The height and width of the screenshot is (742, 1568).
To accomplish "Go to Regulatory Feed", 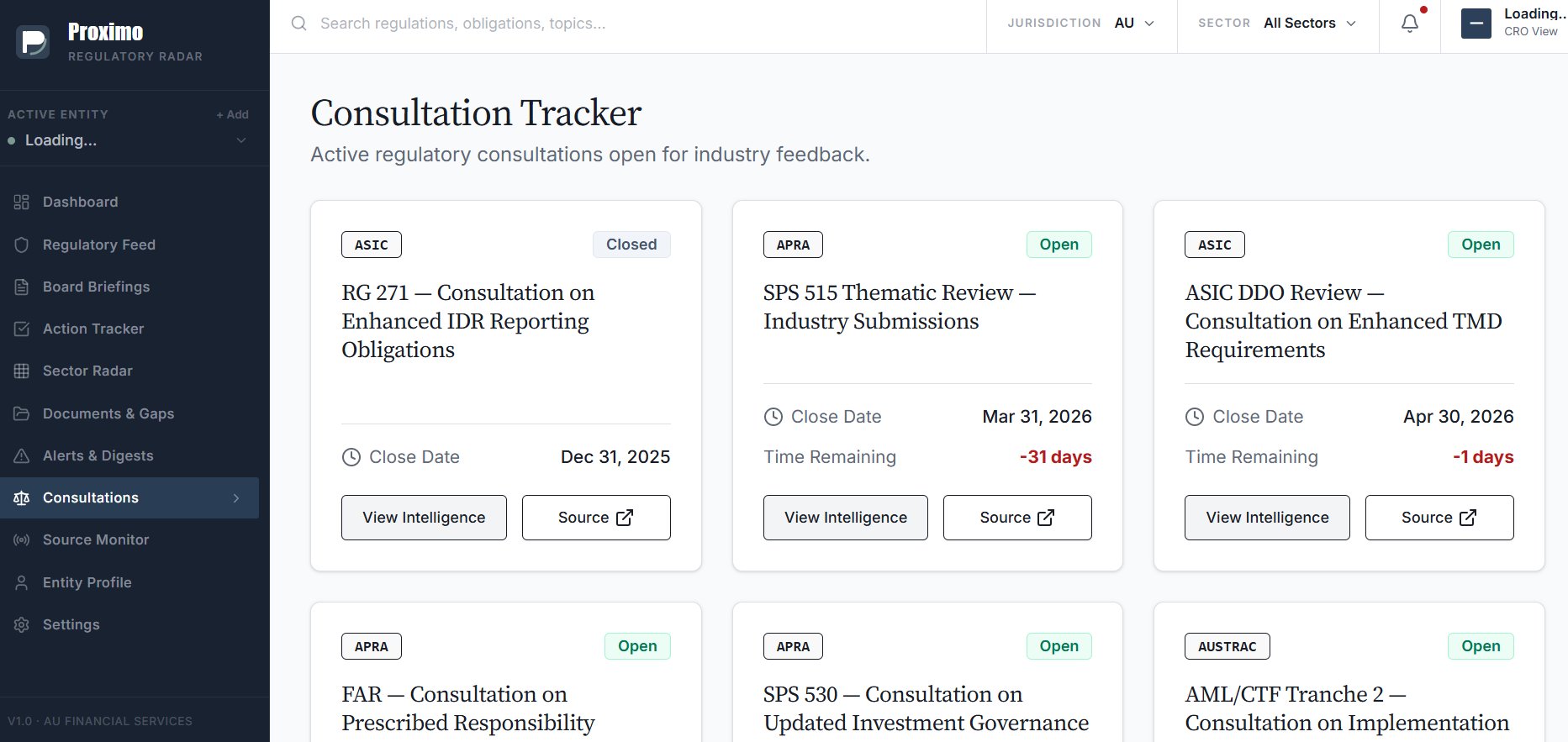I will pyautogui.click(x=129, y=245).
